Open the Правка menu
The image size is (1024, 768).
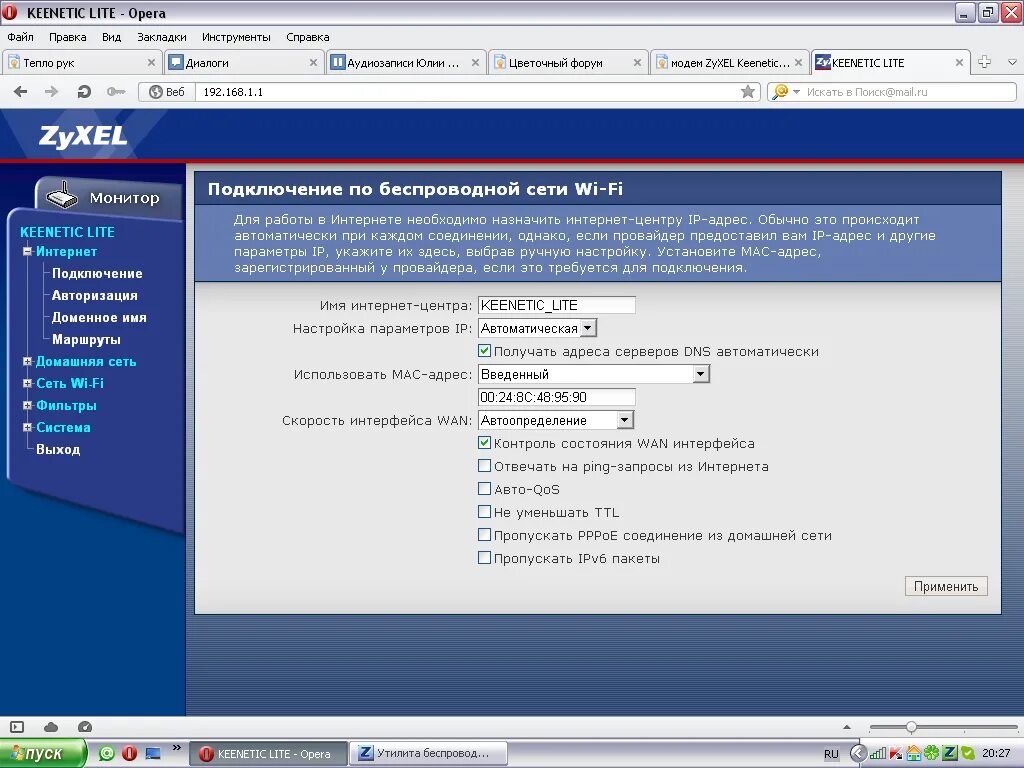point(67,37)
